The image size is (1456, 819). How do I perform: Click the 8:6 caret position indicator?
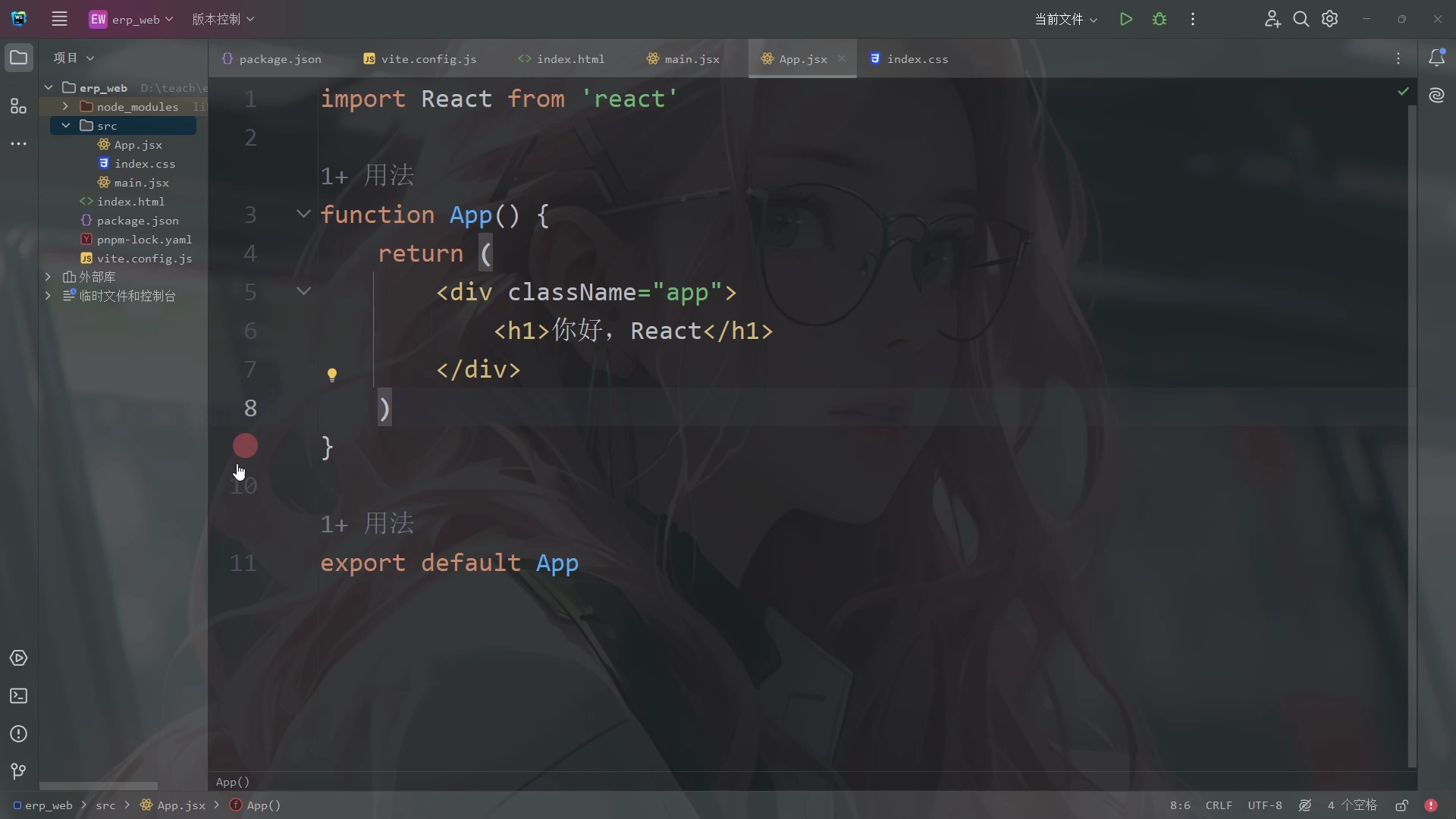(x=1179, y=805)
